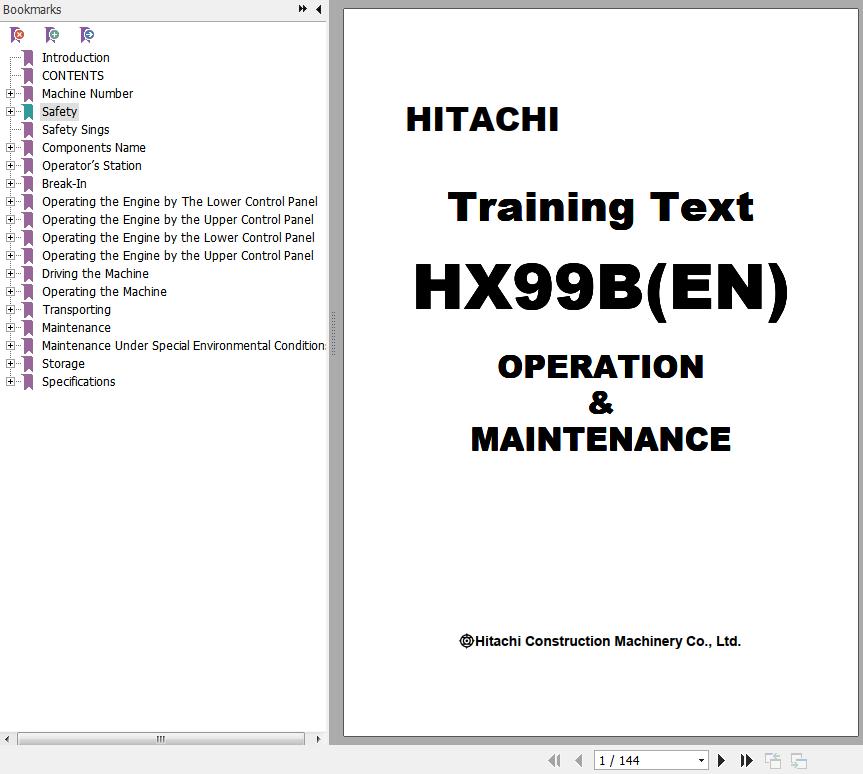
Task: Expand the Components Name bookmark
Action: [x=10, y=148]
